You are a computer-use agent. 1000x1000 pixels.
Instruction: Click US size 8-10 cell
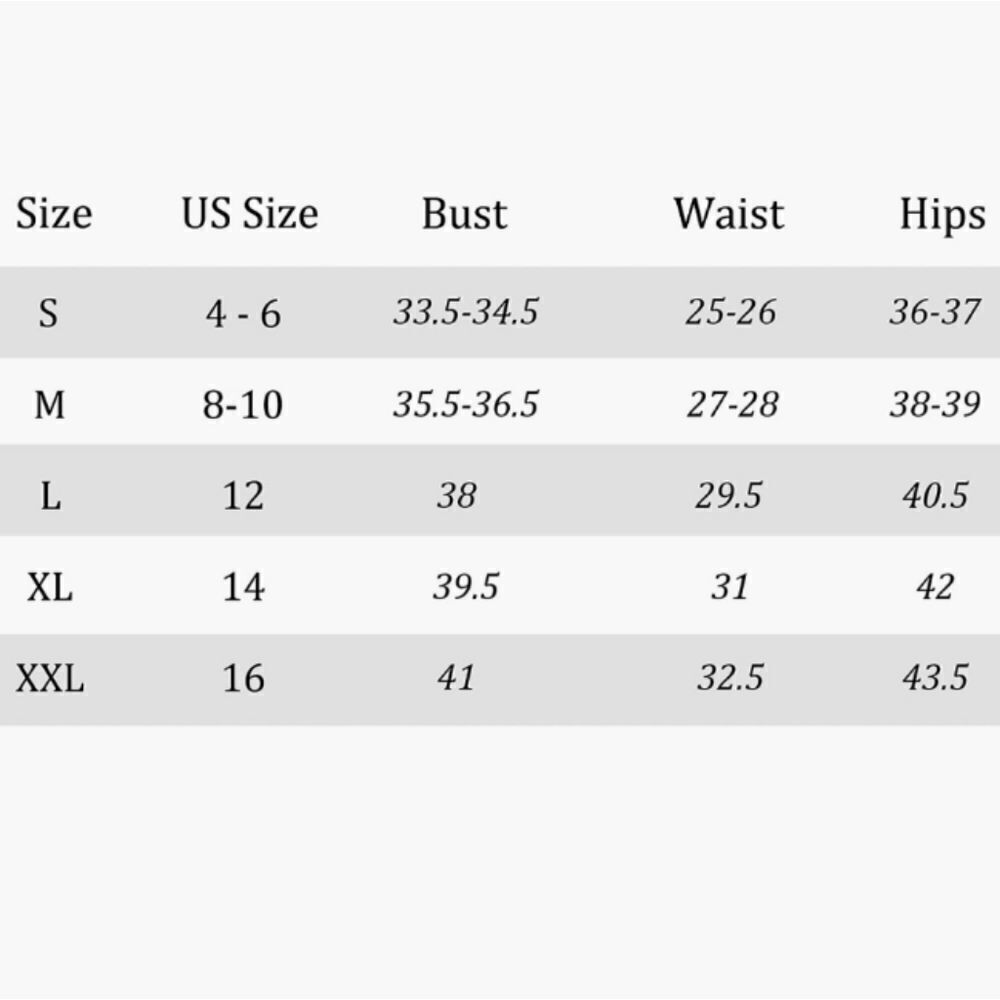(243, 405)
